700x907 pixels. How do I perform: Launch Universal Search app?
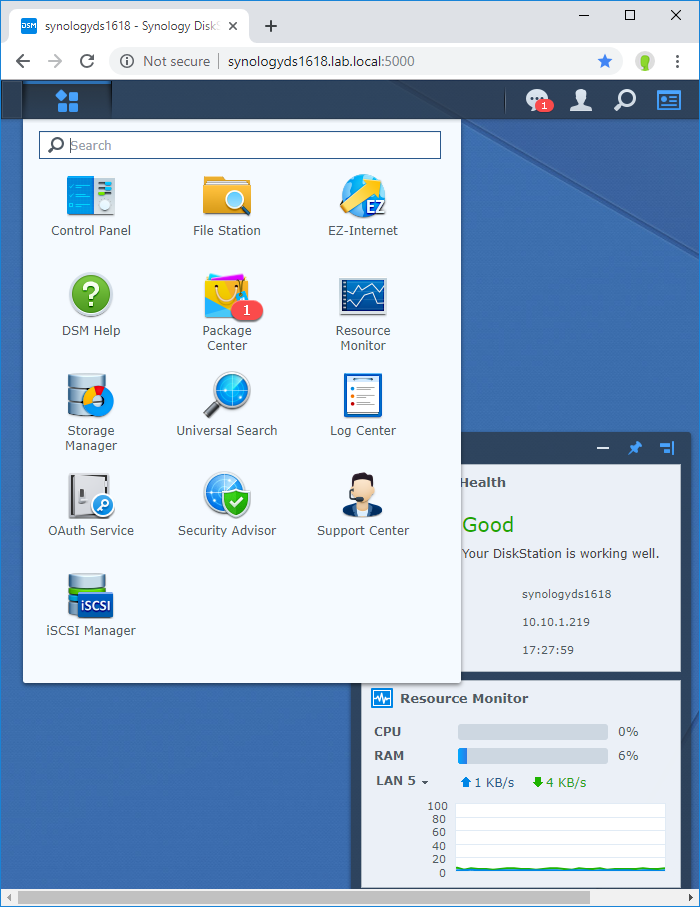[x=227, y=405]
